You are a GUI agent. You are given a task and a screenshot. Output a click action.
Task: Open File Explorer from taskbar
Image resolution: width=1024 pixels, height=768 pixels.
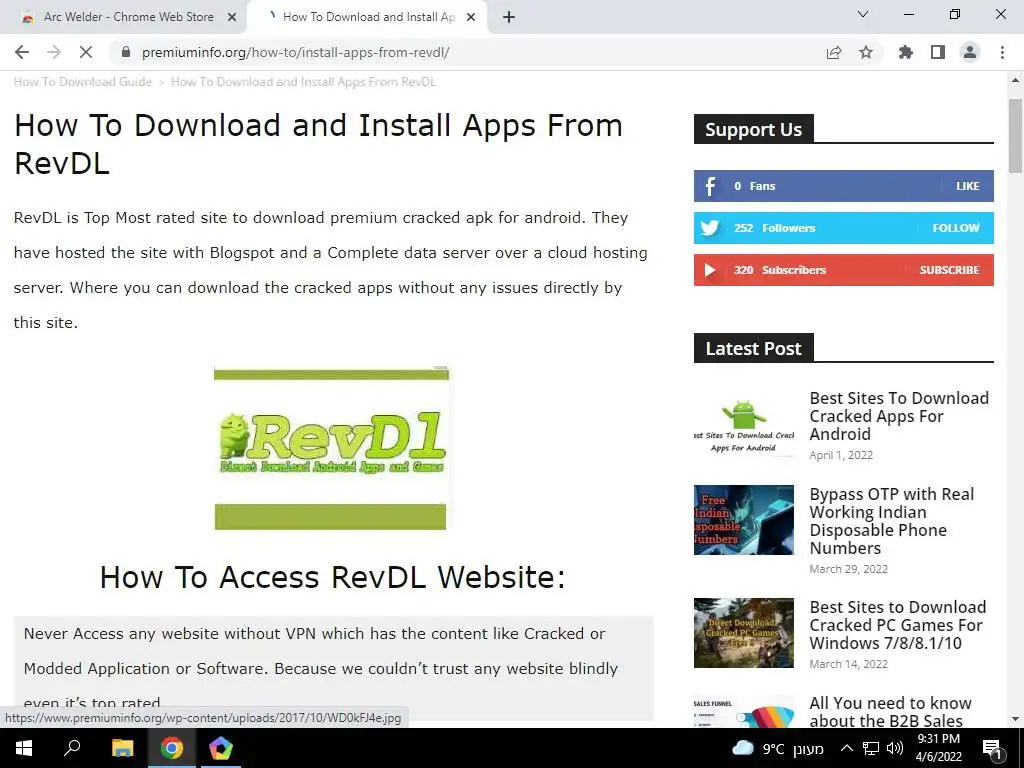(x=122, y=748)
